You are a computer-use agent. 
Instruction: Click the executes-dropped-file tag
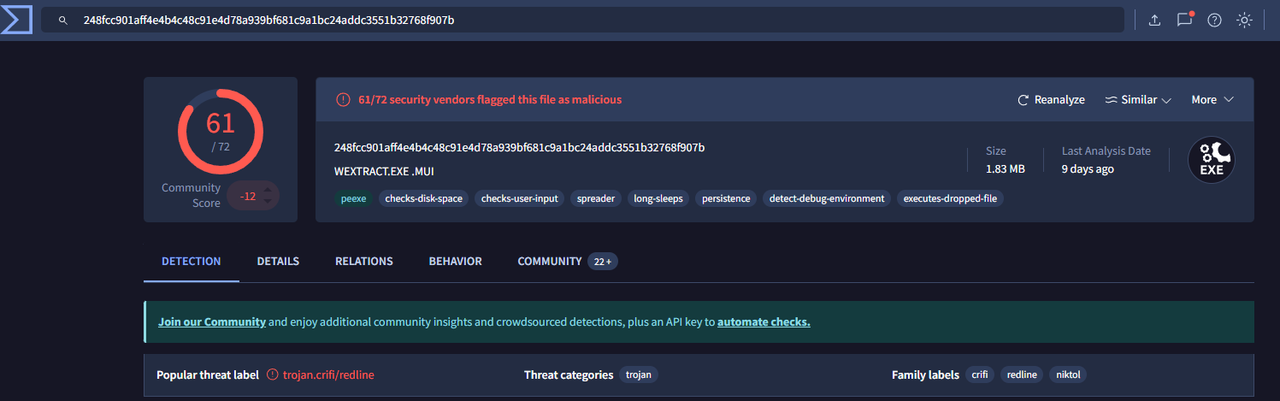[951, 198]
